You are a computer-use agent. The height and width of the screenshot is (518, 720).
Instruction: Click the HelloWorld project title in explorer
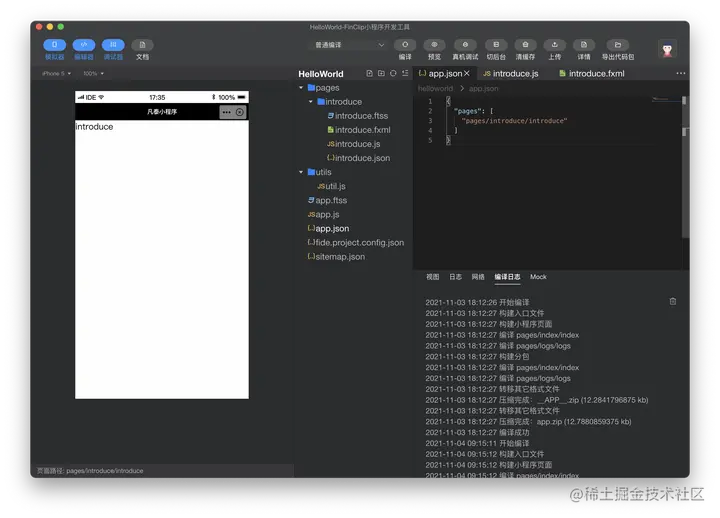coord(321,74)
